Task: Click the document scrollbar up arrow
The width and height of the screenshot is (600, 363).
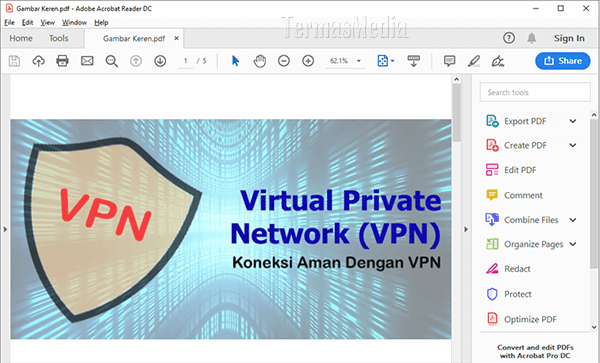Action: 456,79
